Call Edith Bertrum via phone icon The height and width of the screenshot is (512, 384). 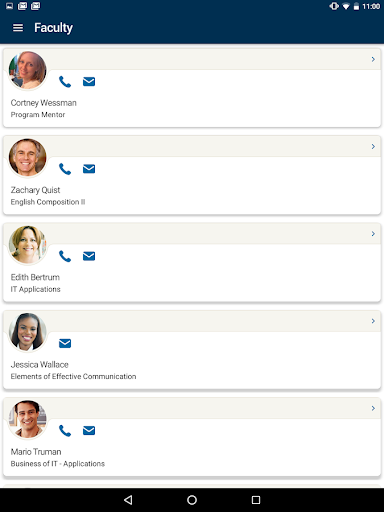pyautogui.click(x=65, y=256)
